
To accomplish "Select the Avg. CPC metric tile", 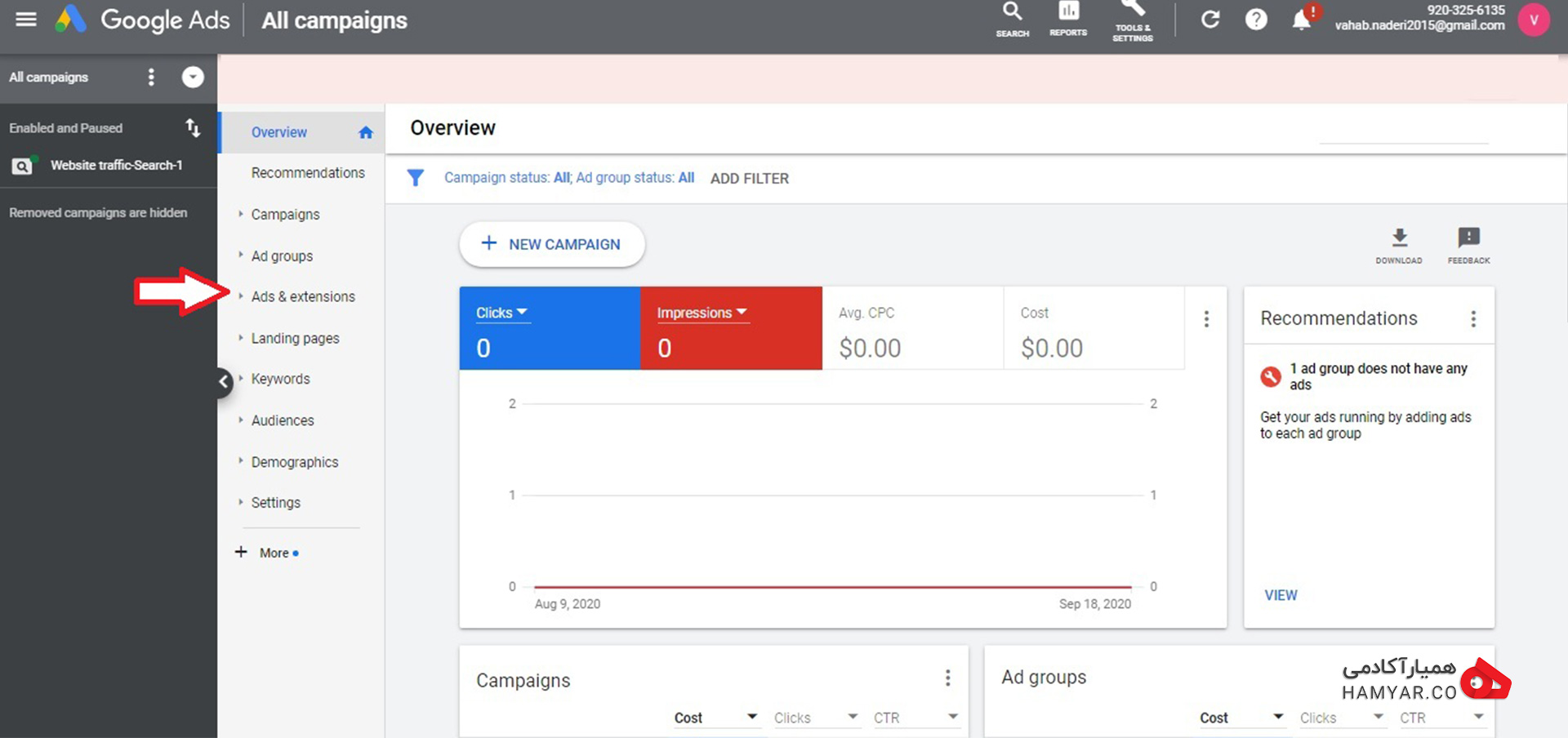I will (913, 328).
